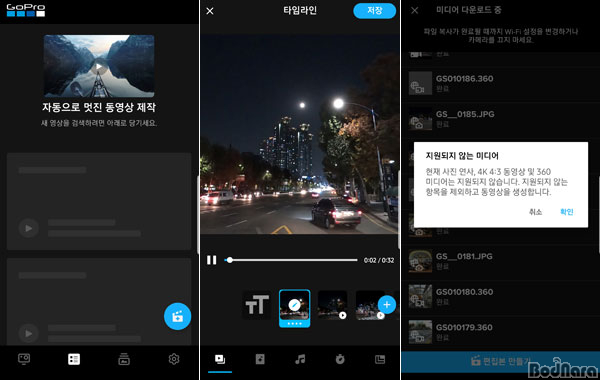
Task: Play the mountain lake sample video thumbnail
Action: (x=99, y=66)
